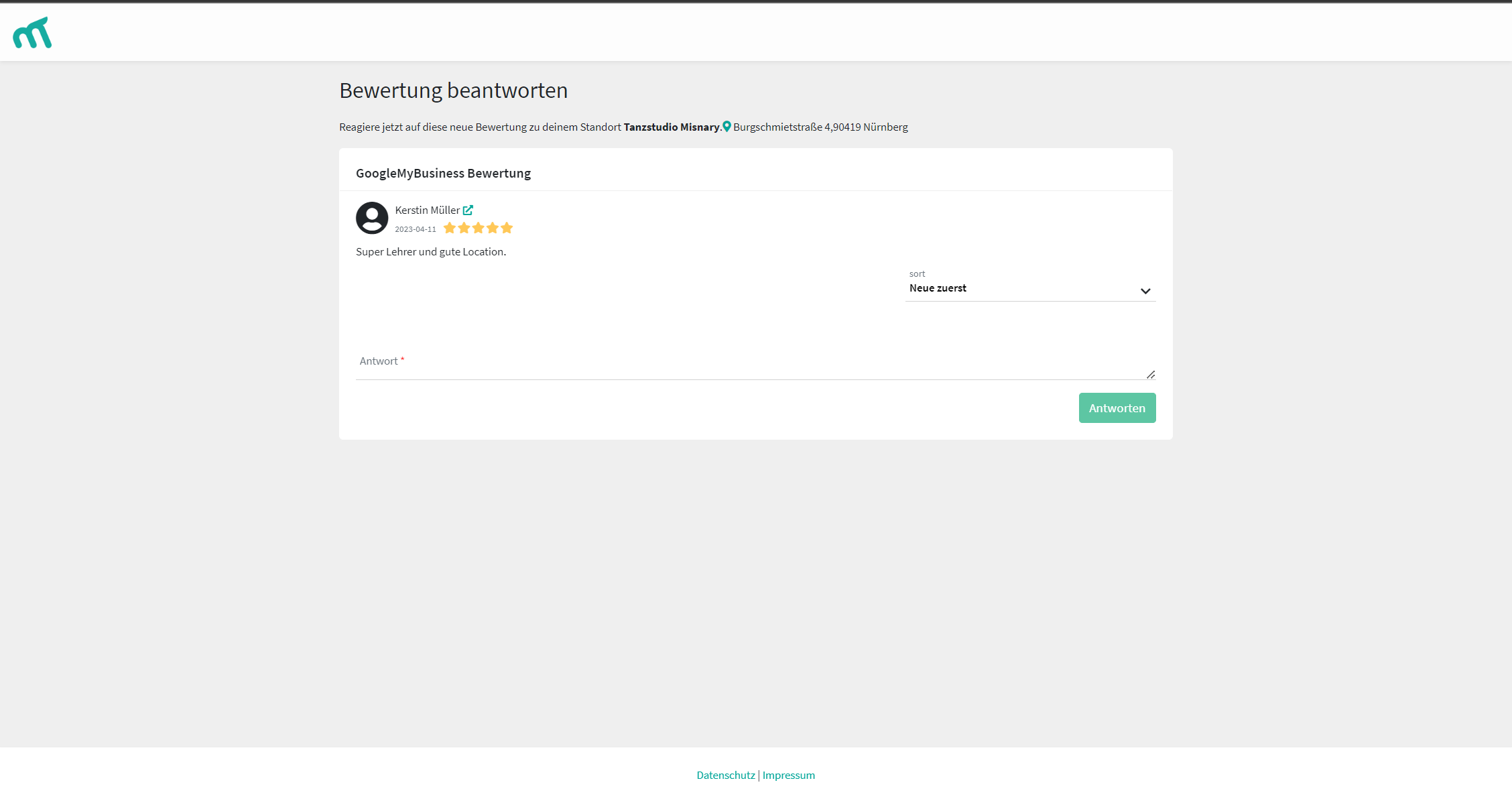
Task: Click the reviewer name Kerstin Müller
Action: tap(427, 210)
